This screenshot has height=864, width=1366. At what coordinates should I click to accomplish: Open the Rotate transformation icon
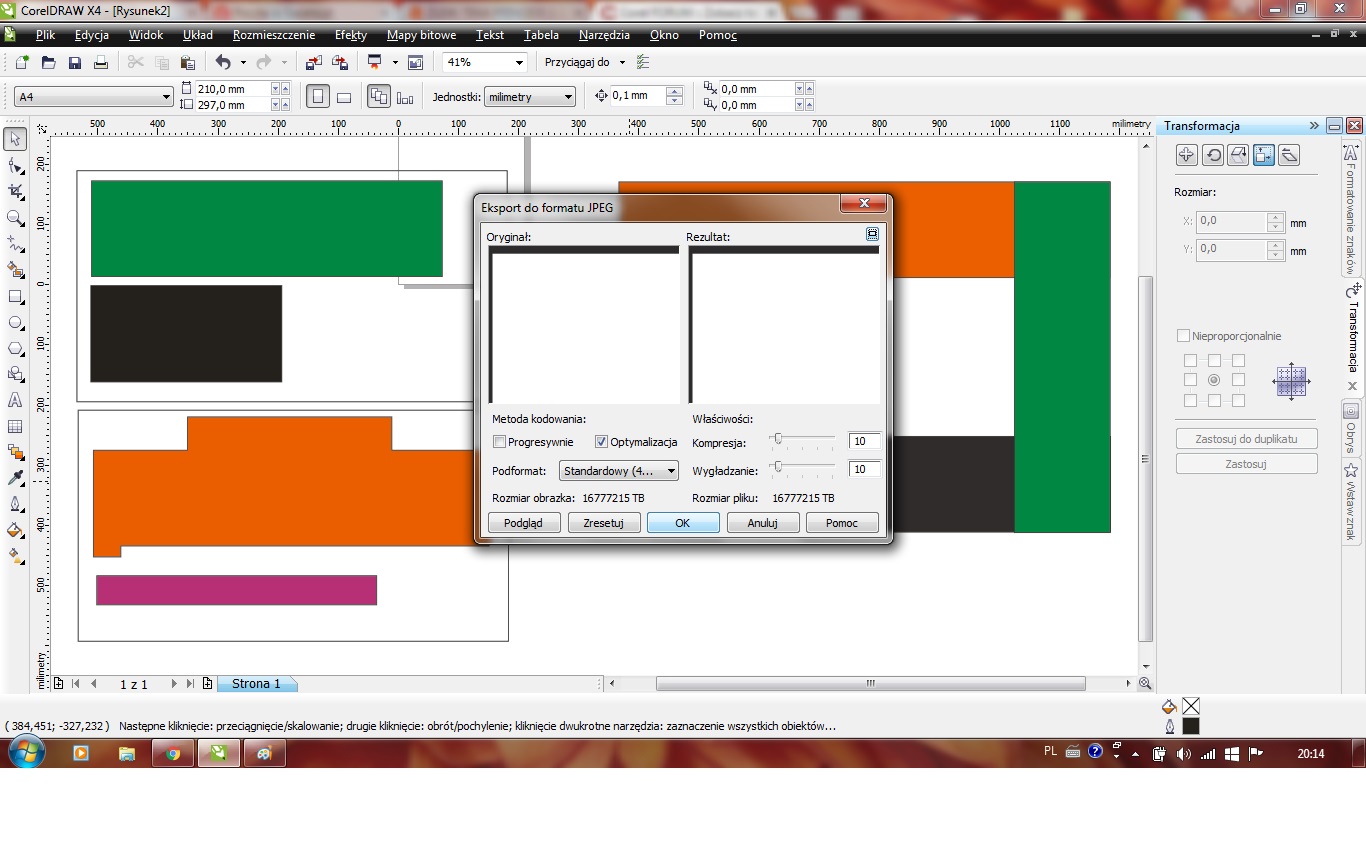pyautogui.click(x=1212, y=155)
